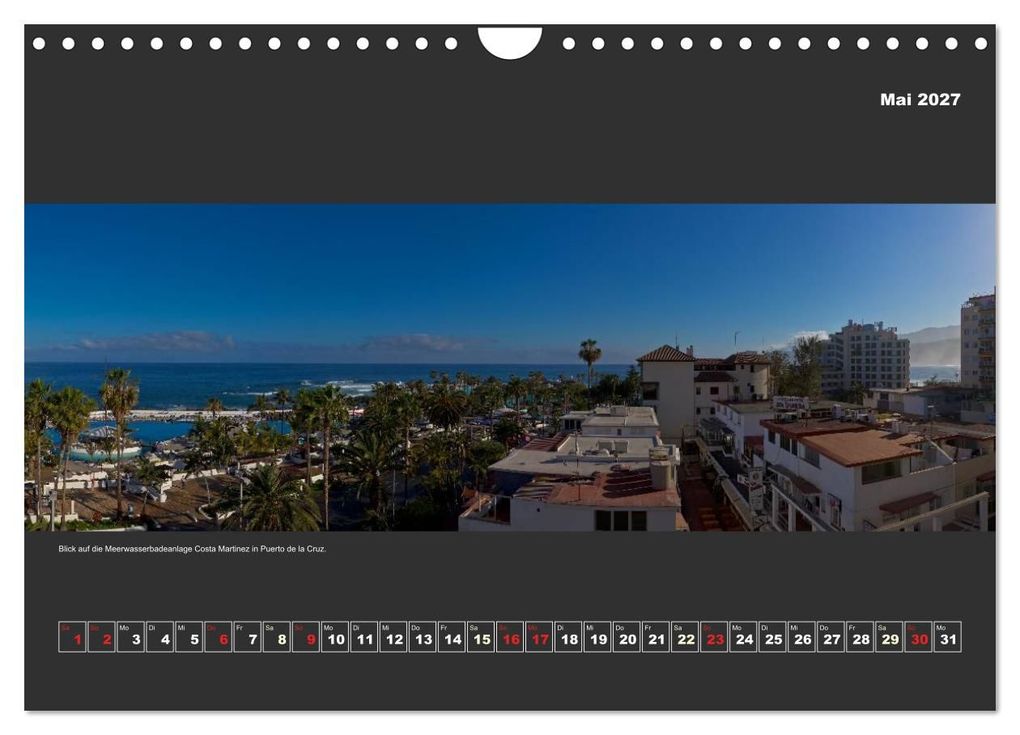
Task: Select day 14 (Fr) in the calendar strip
Action: click(x=451, y=637)
